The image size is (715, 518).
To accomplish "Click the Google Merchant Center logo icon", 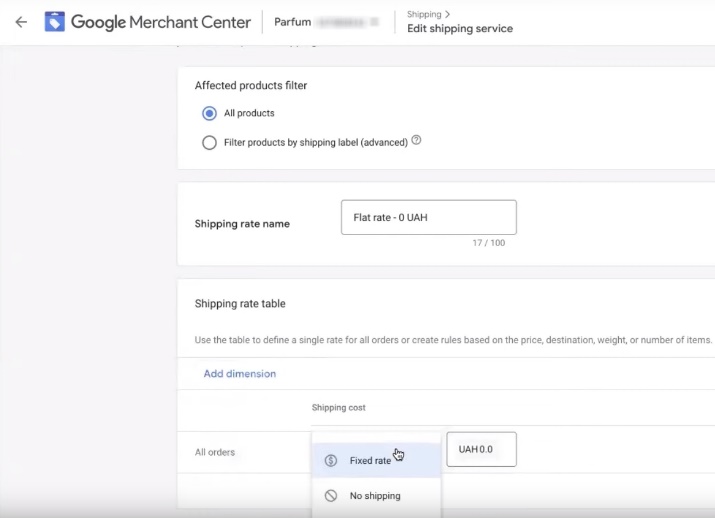I will point(55,22).
